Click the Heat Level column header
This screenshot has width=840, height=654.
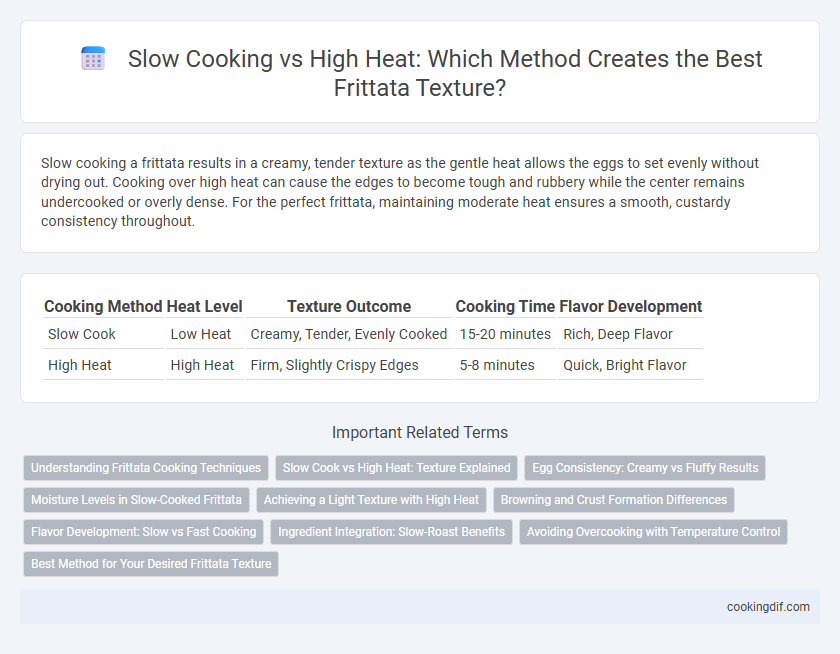[x=205, y=306]
